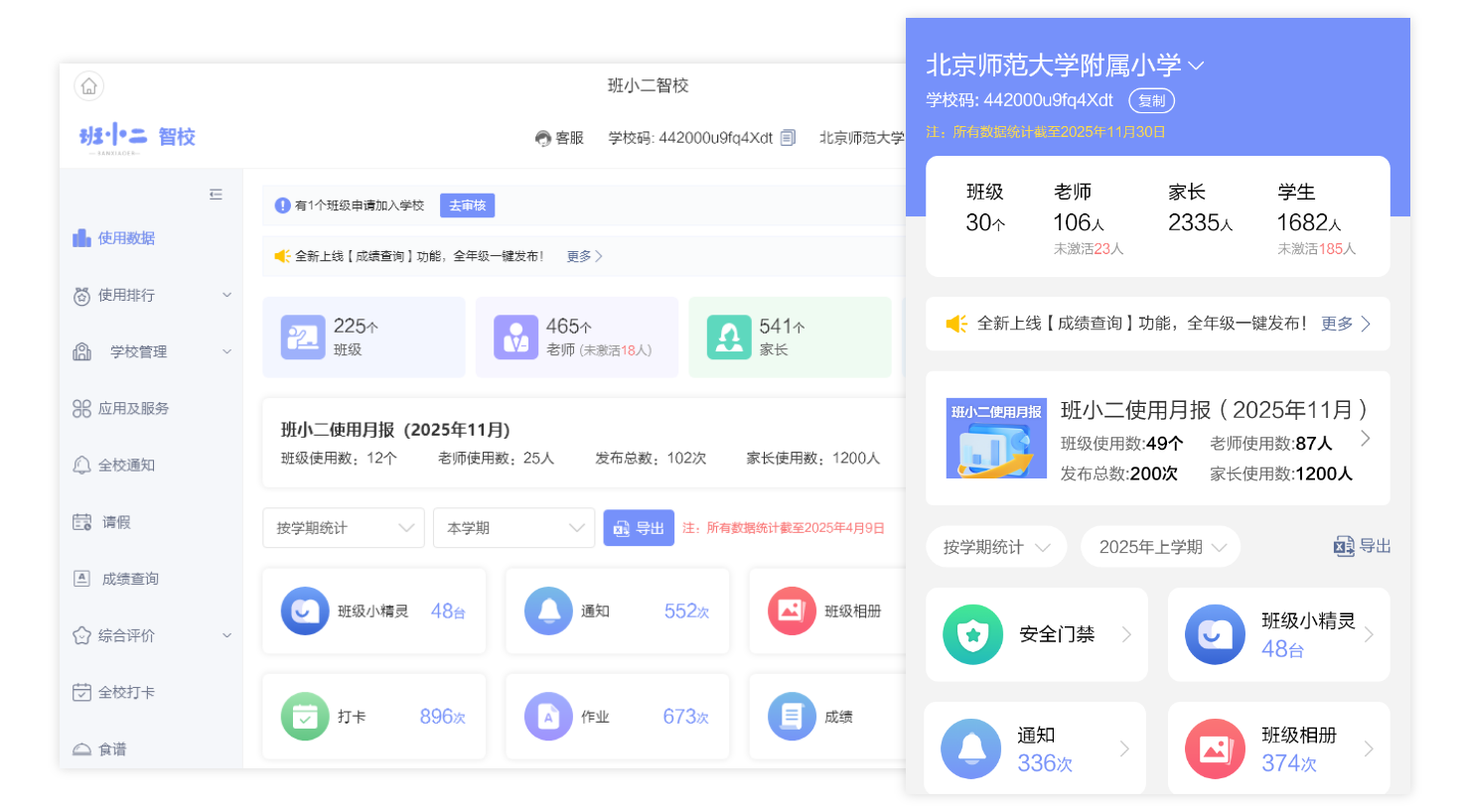Viewport: 1462px width, 812px height.
Task: Expand the 学校管理 sidebar submenu
Action: (x=226, y=351)
